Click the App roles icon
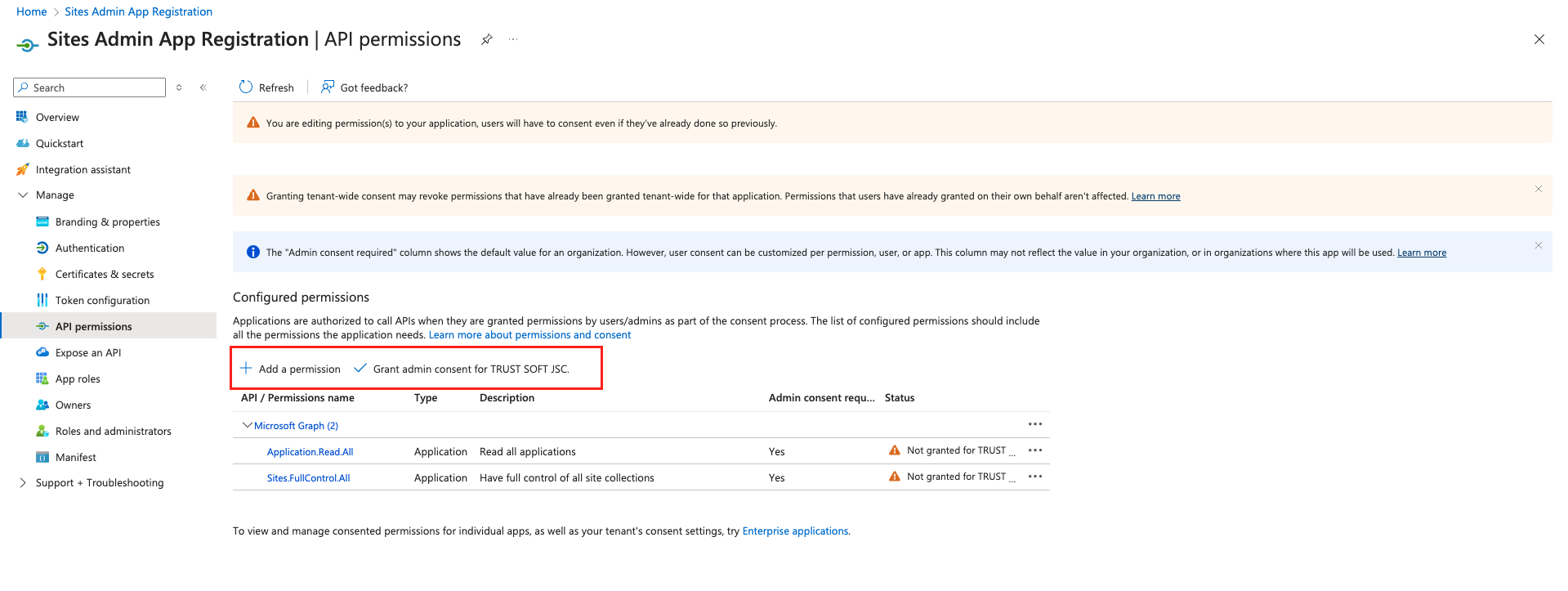Screen dimensions: 1568x591 pyautogui.click(x=42, y=378)
